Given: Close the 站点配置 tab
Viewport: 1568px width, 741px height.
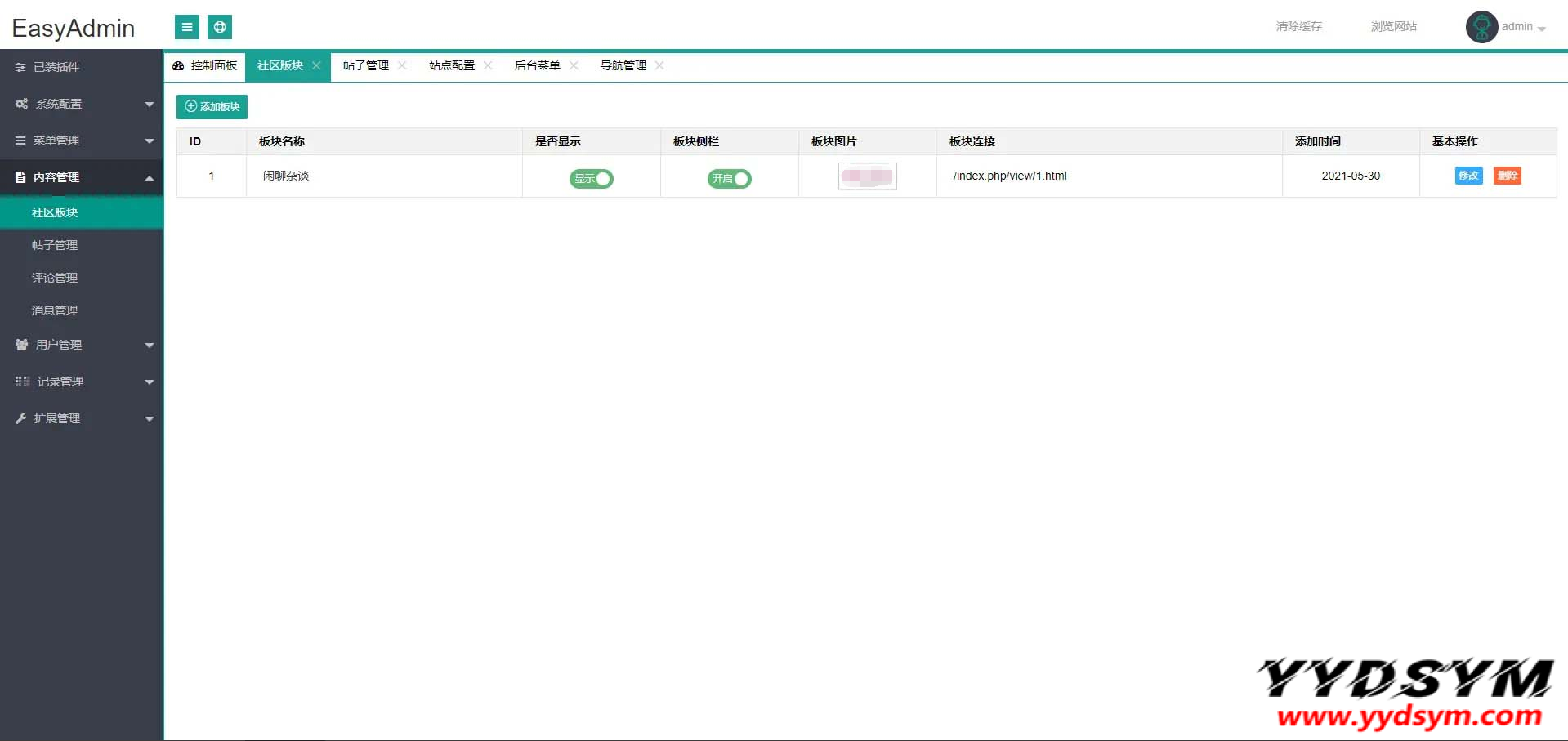Looking at the screenshot, I should click(x=488, y=65).
